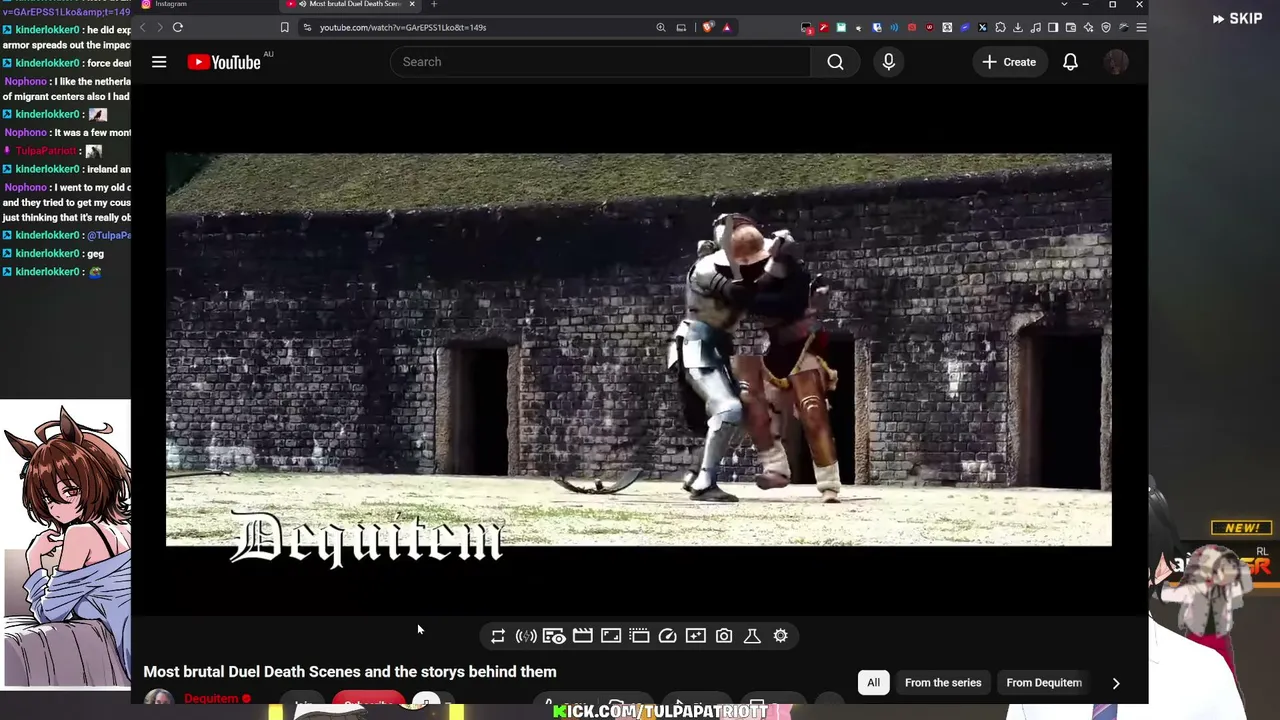Image resolution: width=1280 pixels, height=720 pixels.
Task: Click the anime horse-girl avatar image
Action: [x=65, y=544]
